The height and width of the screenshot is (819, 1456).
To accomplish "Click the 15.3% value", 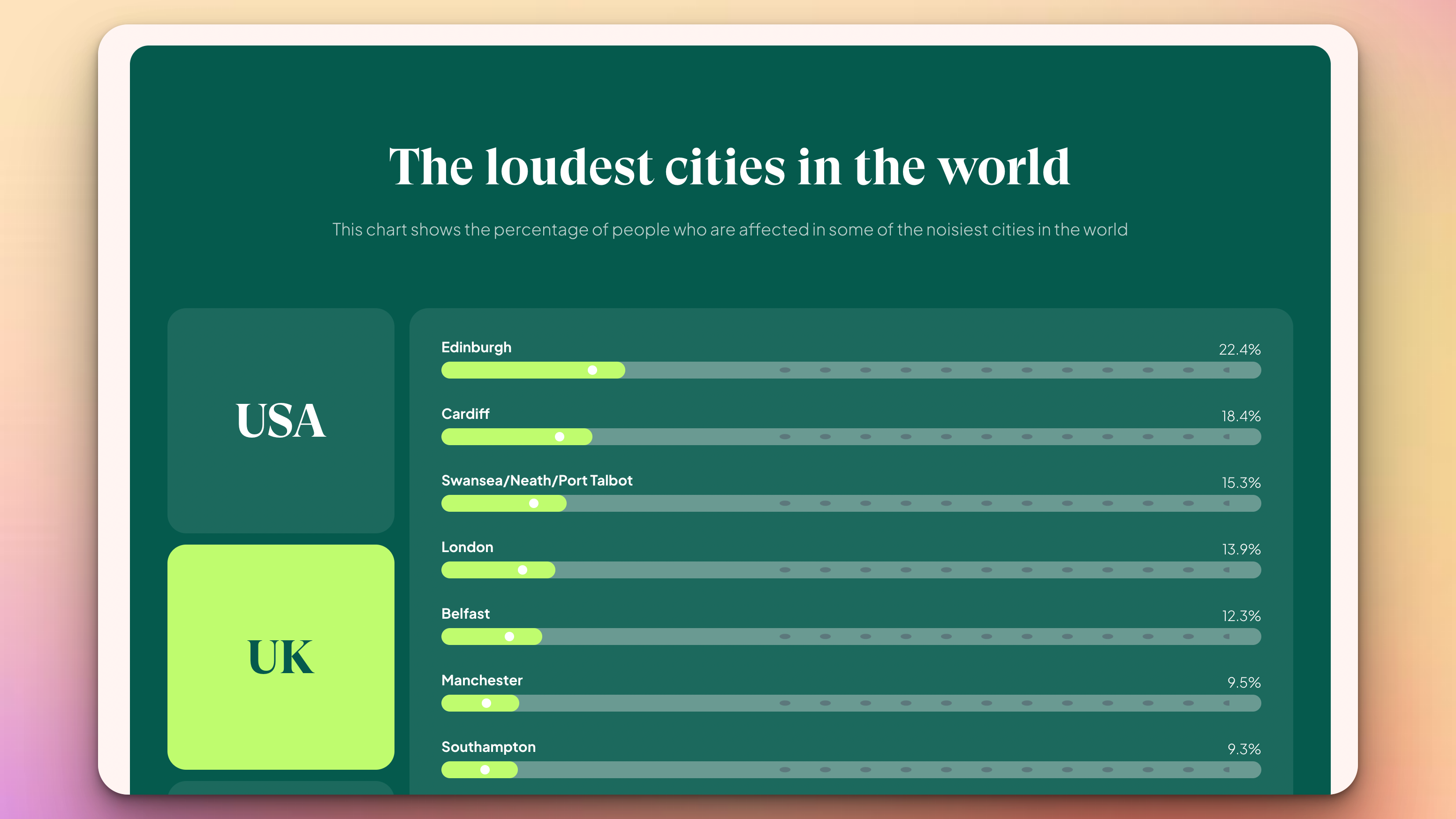I will (x=1241, y=483).
